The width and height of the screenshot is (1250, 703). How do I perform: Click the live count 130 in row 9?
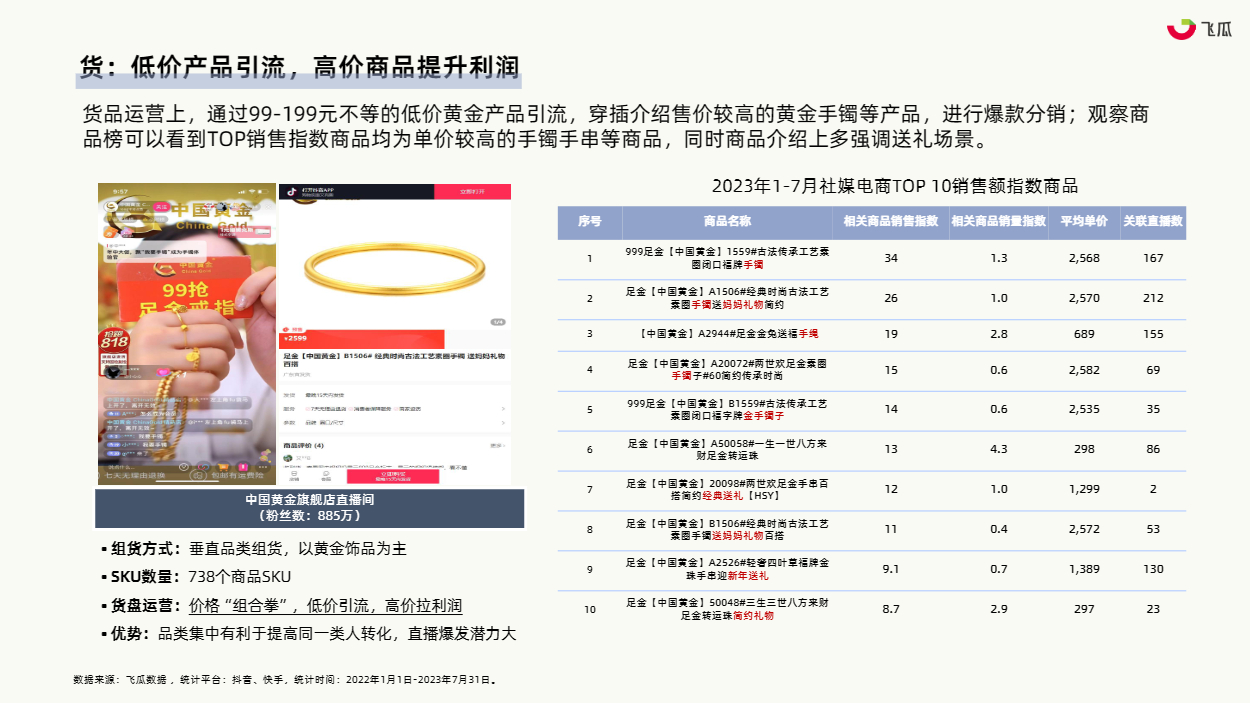[x=1153, y=569]
